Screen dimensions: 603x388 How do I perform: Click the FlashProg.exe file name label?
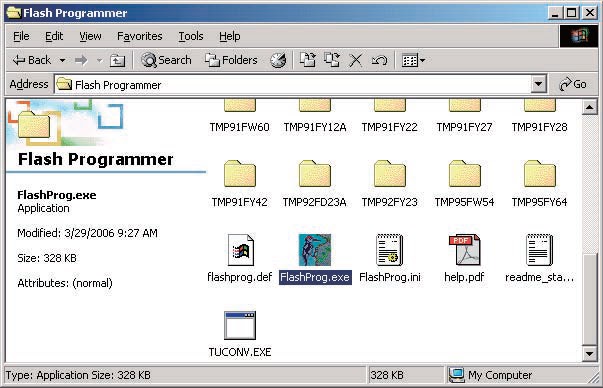coord(315,277)
